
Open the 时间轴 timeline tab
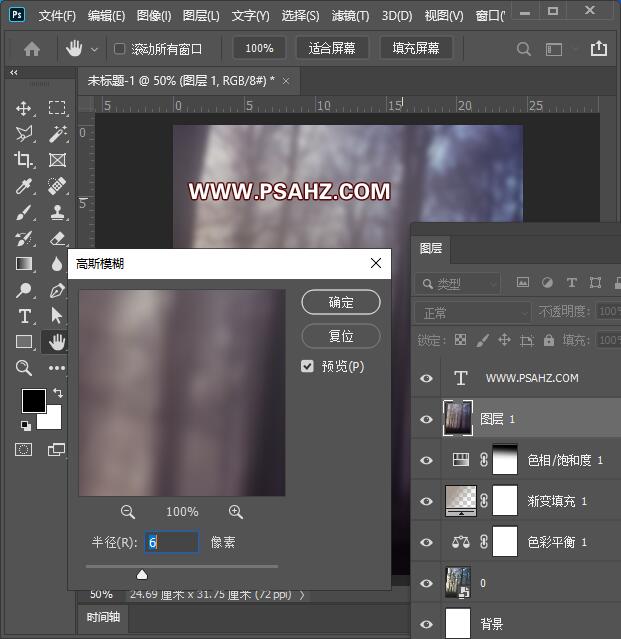coord(104,617)
